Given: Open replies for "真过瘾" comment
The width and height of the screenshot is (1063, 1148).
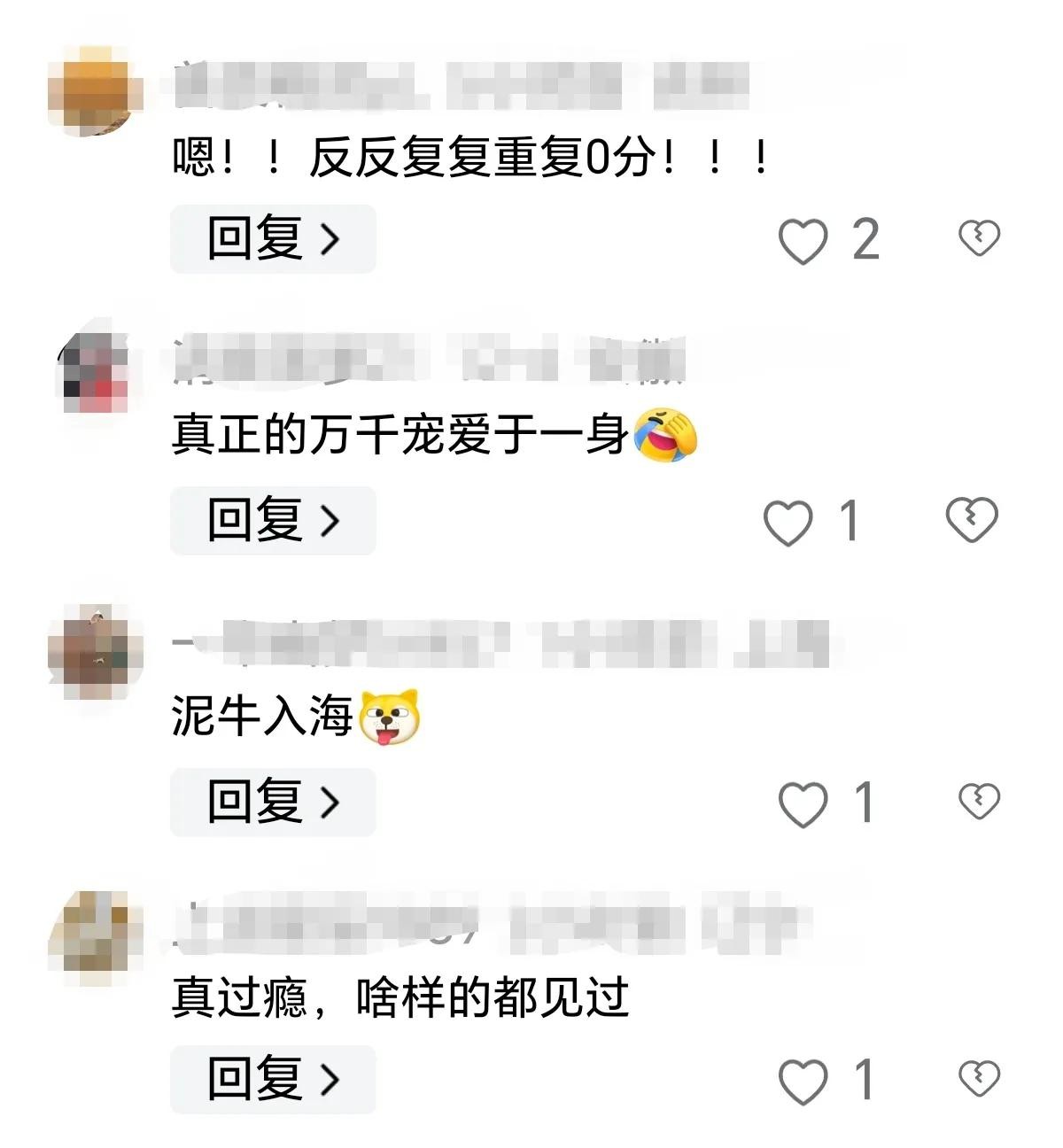Looking at the screenshot, I should click(x=273, y=1079).
